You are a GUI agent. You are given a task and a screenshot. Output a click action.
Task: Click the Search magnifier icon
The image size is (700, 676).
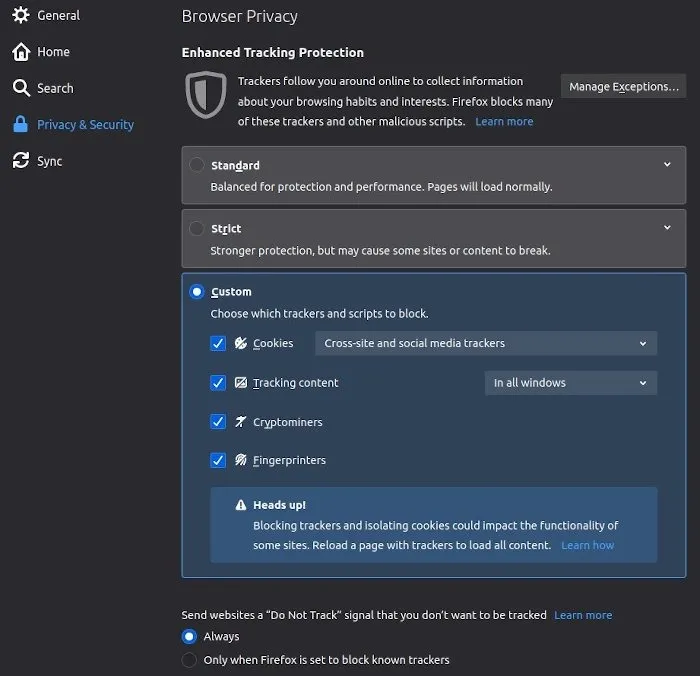(x=21, y=88)
